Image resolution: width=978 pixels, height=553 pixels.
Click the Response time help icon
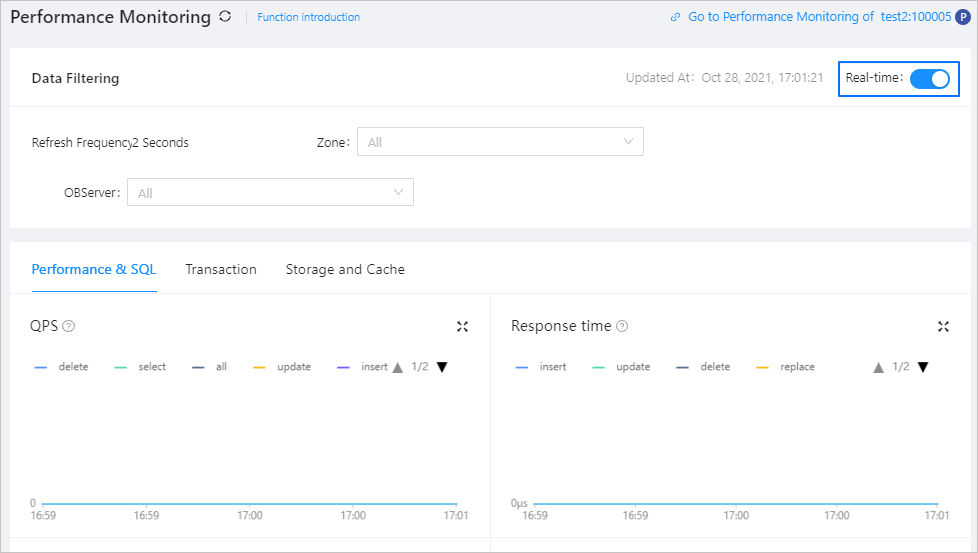622,326
